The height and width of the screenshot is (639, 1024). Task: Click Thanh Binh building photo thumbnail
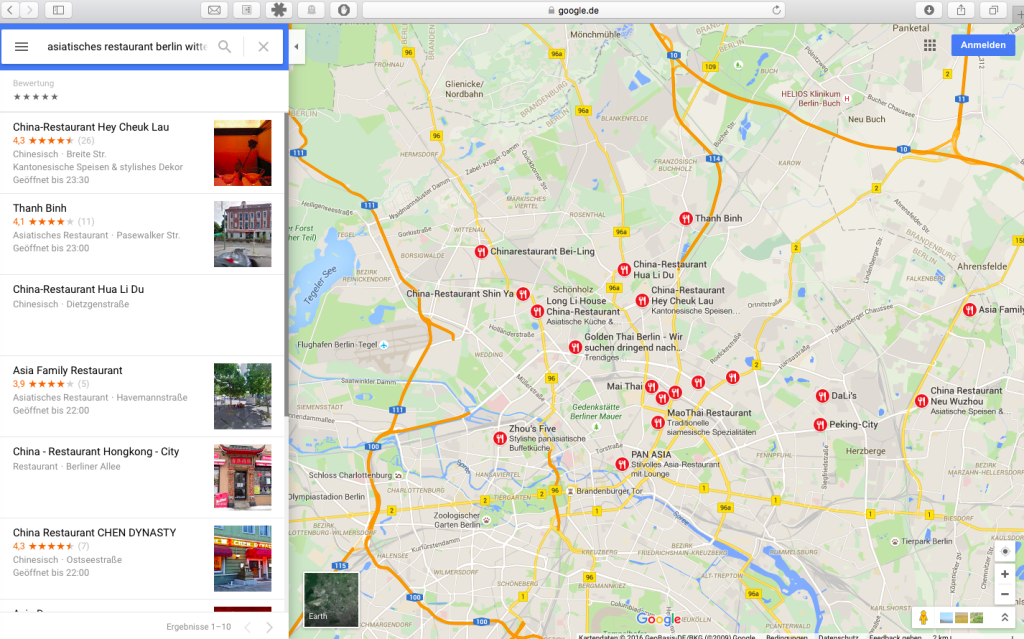coord(242,234)
